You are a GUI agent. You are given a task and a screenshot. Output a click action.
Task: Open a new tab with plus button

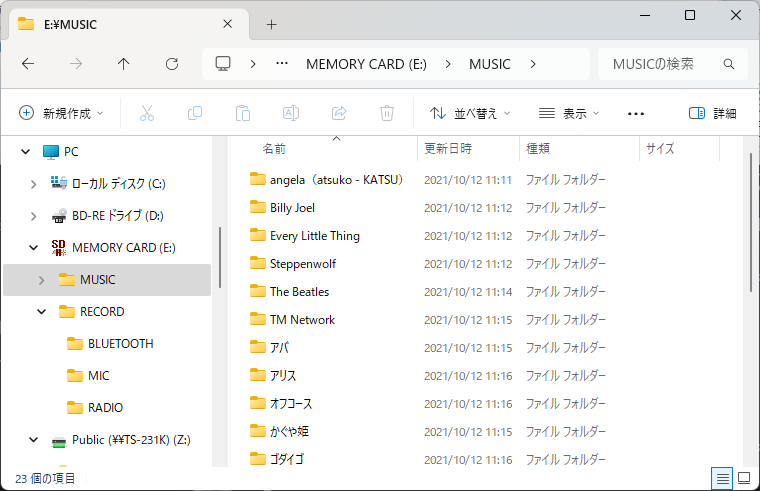tap(271, 25)
